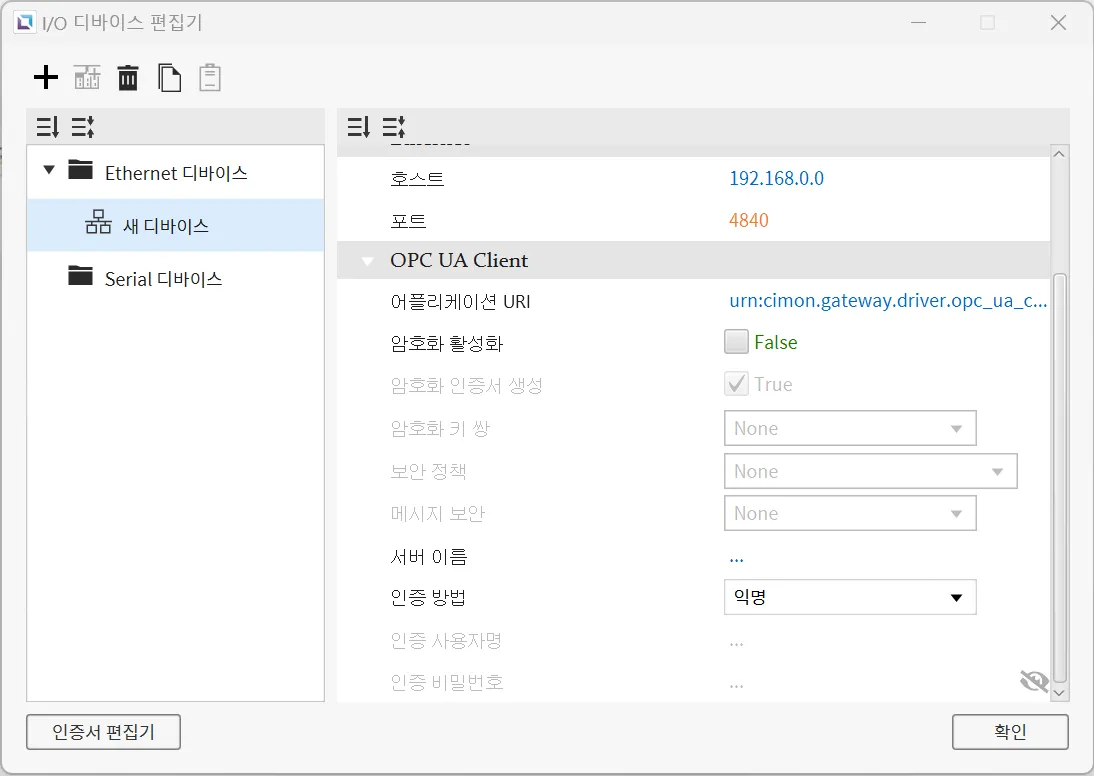
Task: Click the 호스트 field value 192.168.0.0
Action: coord(776,179)
